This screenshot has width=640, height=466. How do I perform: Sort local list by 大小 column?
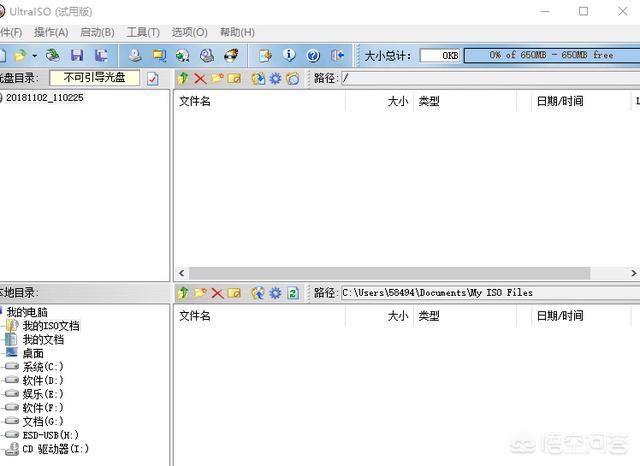point(379,316)
